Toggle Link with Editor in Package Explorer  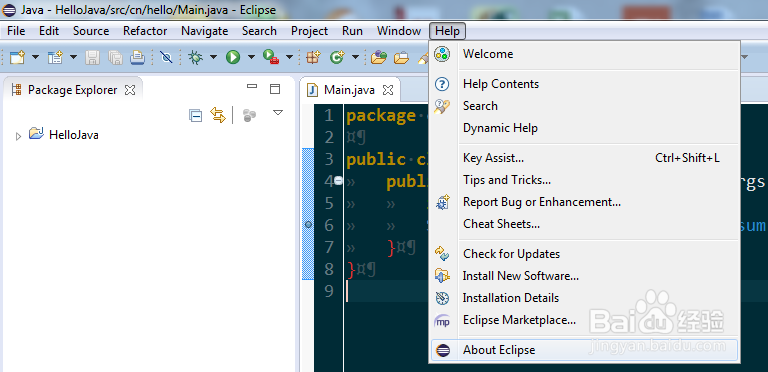pos(217,115)
